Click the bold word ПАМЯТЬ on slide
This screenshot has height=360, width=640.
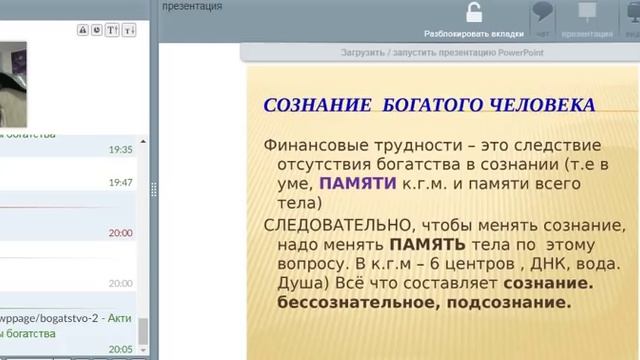click(x=427, y=245)
